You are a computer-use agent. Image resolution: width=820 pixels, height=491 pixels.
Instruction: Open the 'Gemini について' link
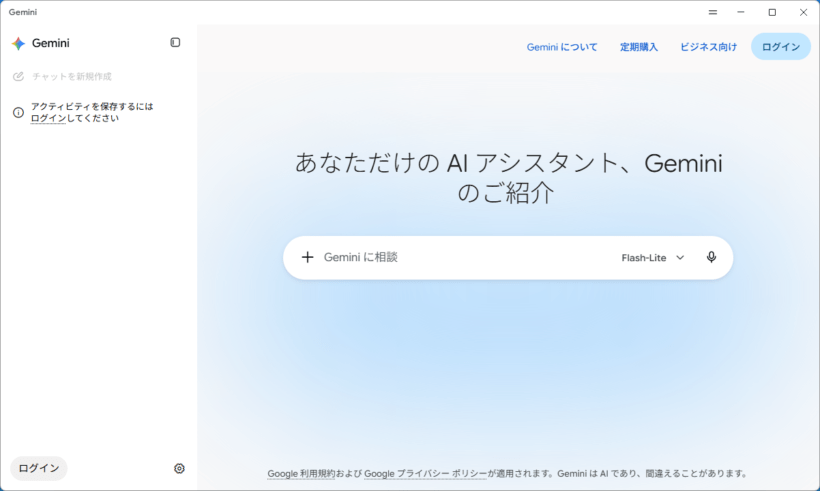tap(562, 47)
